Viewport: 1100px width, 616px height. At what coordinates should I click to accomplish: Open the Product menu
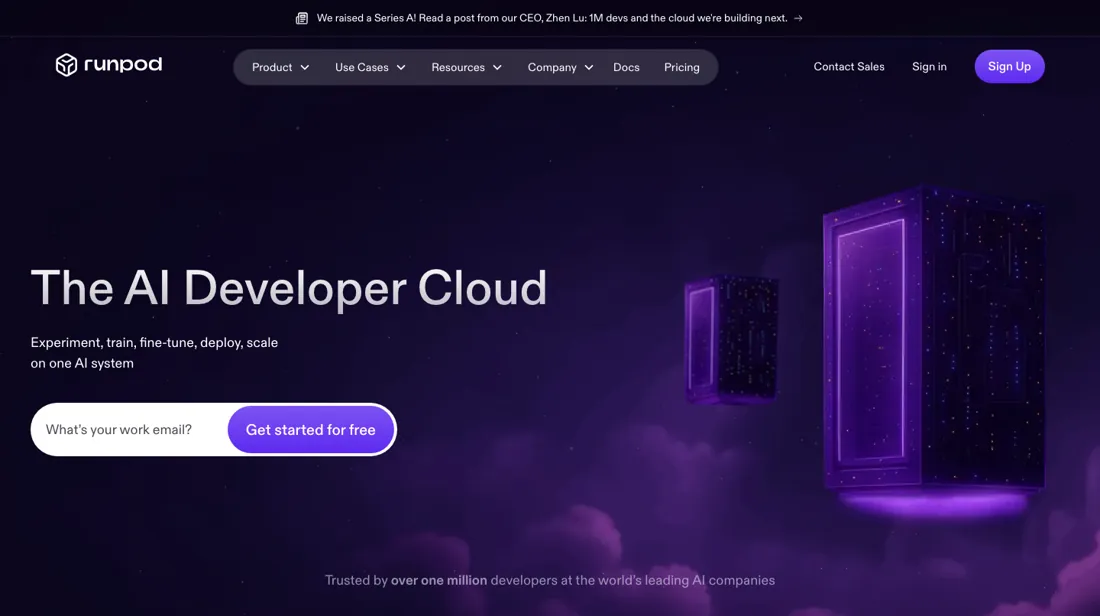pyautogui.click(x=281, y=67)
